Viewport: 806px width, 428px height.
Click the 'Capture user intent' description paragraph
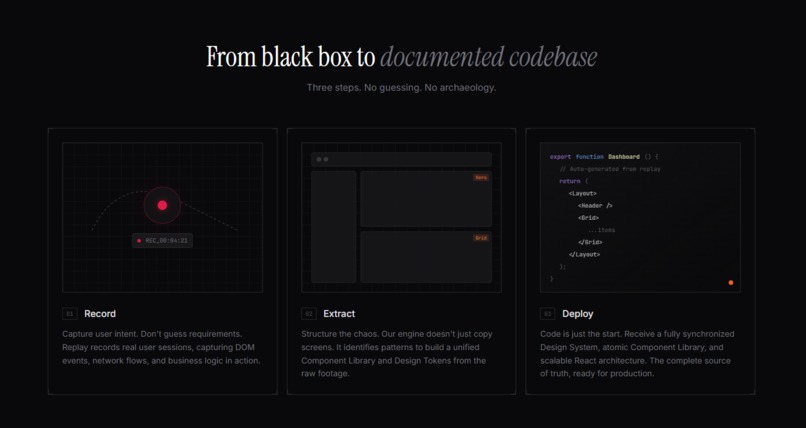coord(161,347)
